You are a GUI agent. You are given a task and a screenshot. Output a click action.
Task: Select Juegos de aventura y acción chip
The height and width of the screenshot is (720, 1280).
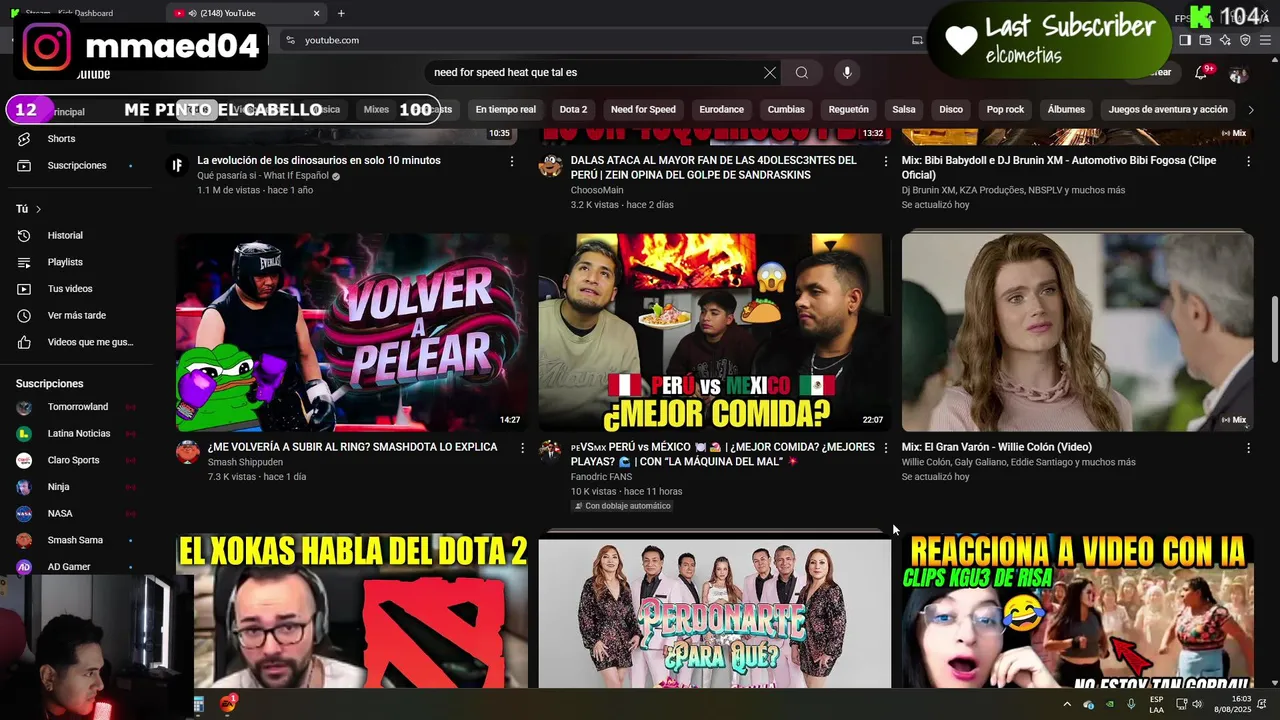[x=1168, y=110]
